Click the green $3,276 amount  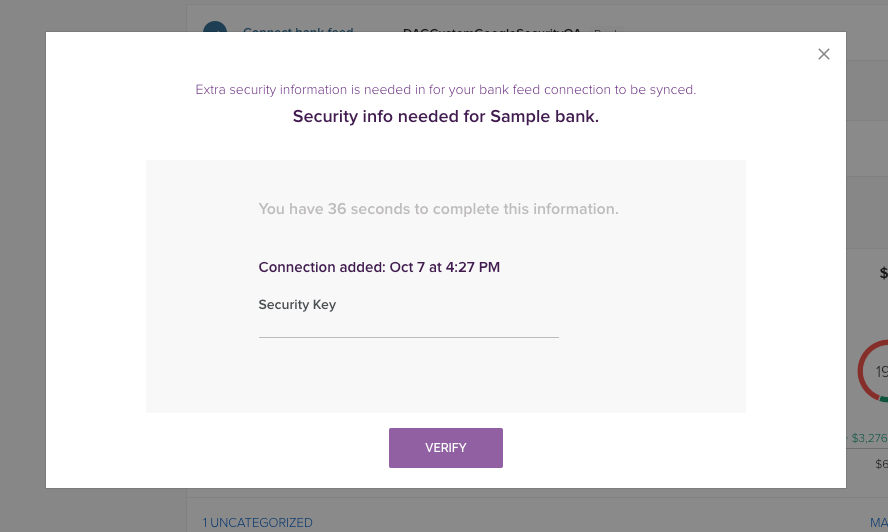869,438
